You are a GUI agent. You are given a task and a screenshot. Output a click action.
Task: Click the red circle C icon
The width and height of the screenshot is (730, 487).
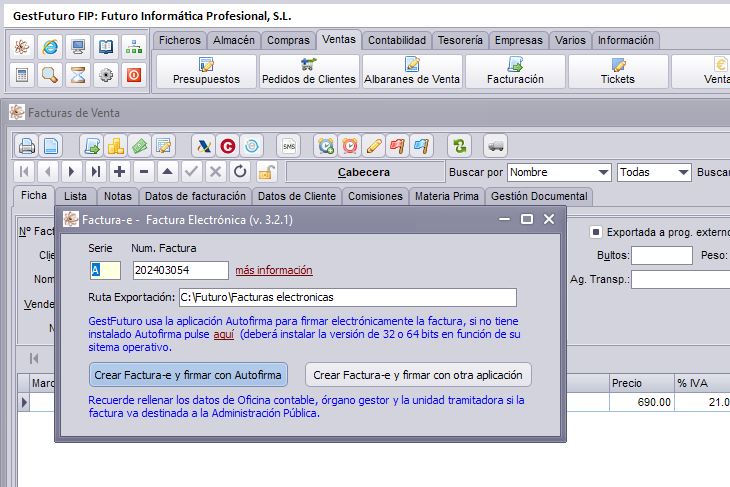[228, 146]
